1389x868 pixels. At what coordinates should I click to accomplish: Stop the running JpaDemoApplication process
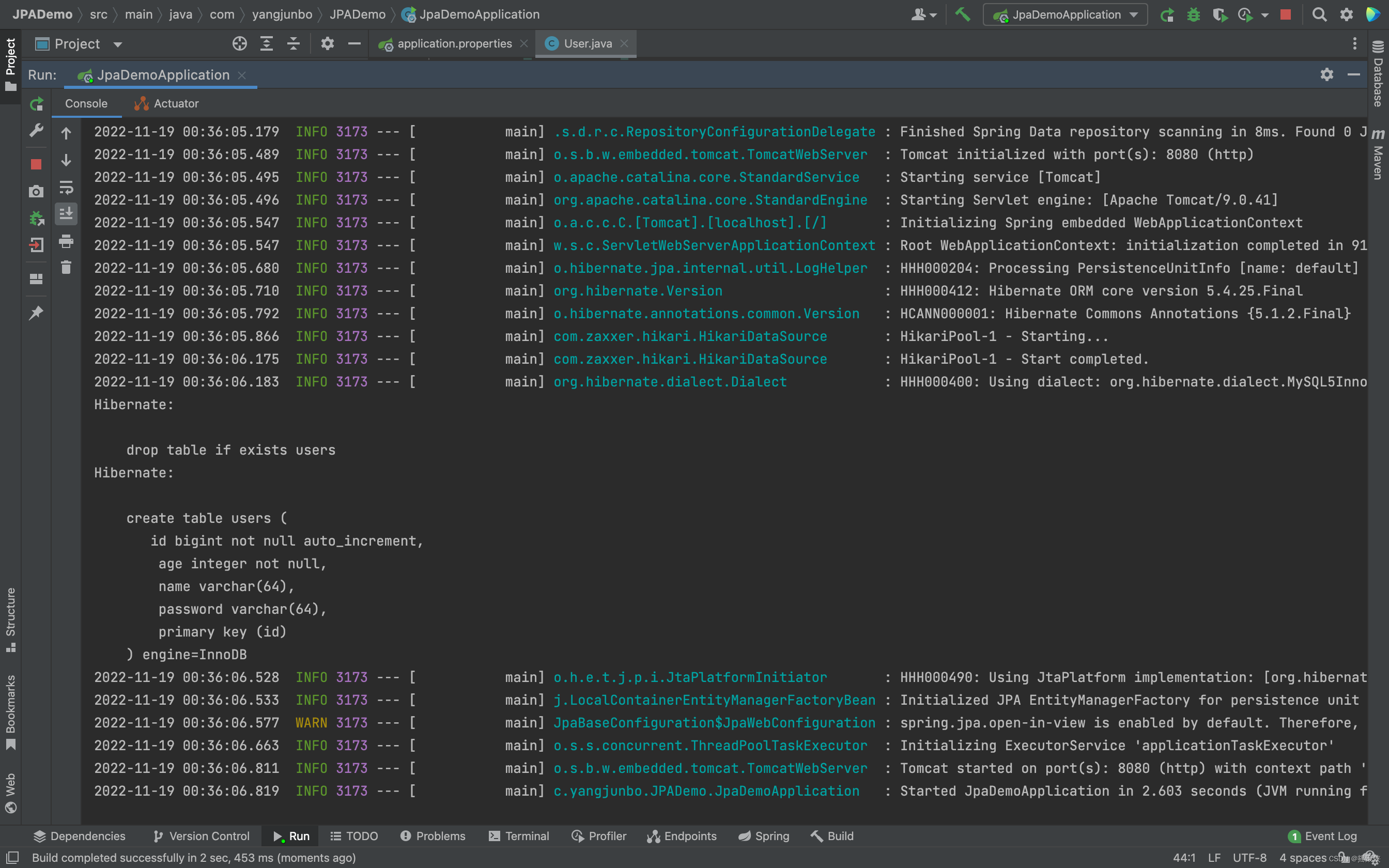point(36,165)
